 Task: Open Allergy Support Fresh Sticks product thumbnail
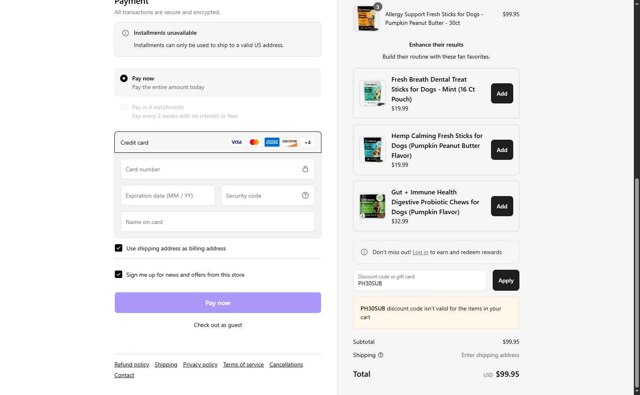point(367,18)
